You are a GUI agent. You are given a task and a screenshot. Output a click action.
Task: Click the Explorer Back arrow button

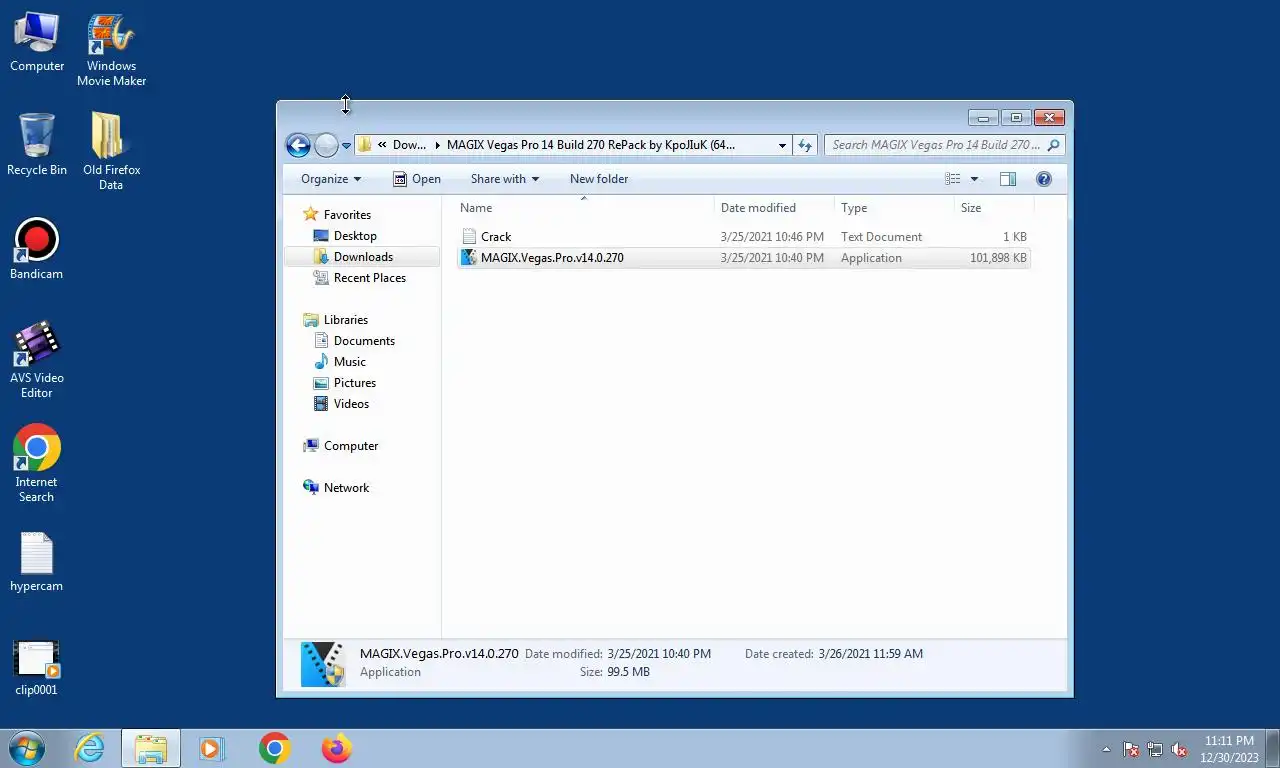pos(298,145)
